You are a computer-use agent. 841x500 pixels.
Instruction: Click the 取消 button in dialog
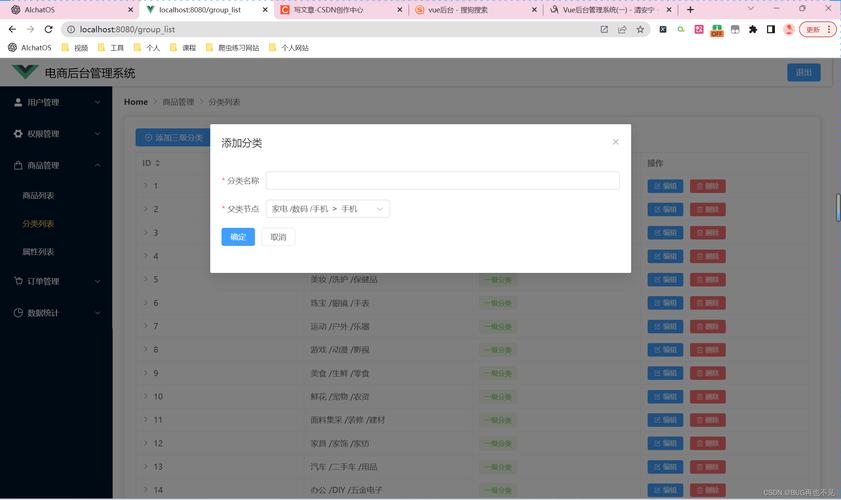[278, 237]
